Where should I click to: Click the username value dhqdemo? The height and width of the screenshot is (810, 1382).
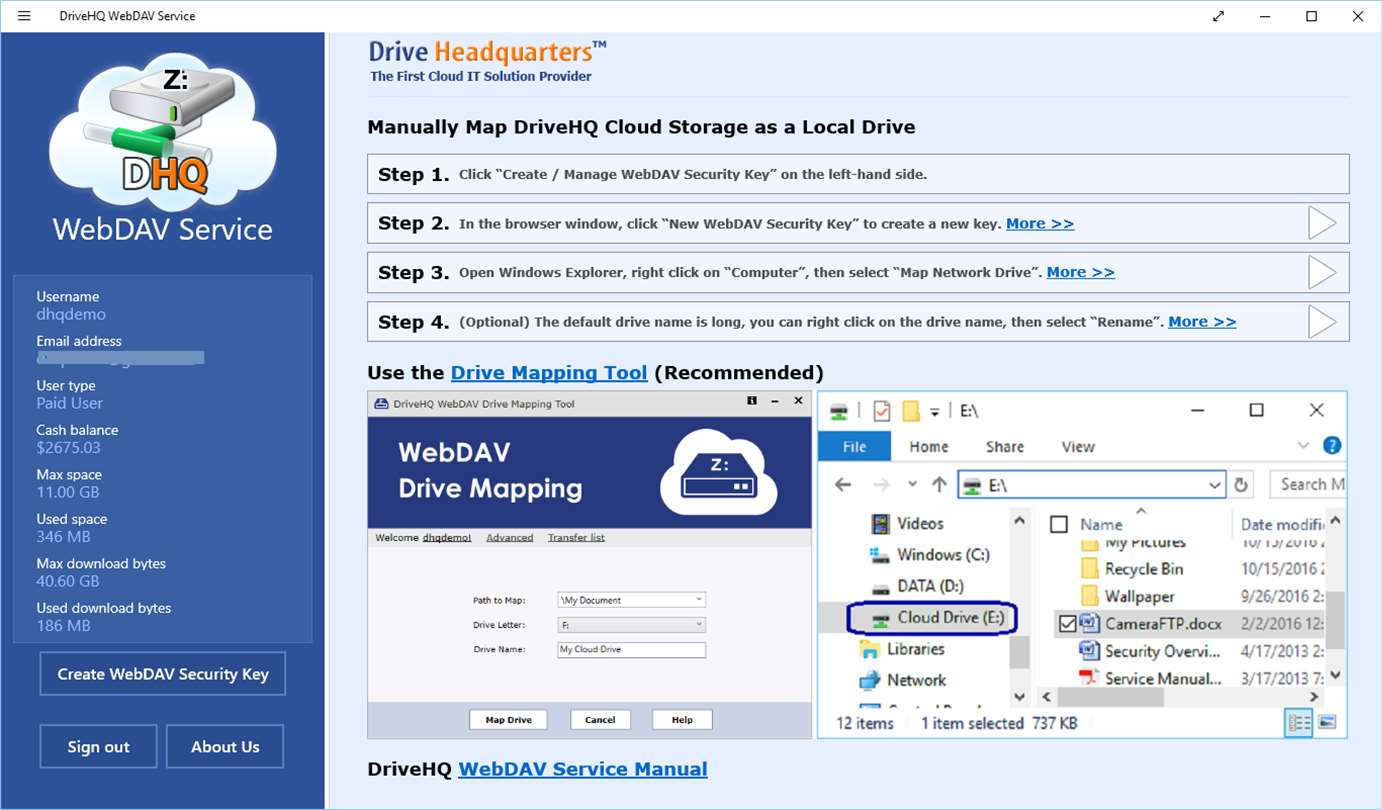(71, 314)
